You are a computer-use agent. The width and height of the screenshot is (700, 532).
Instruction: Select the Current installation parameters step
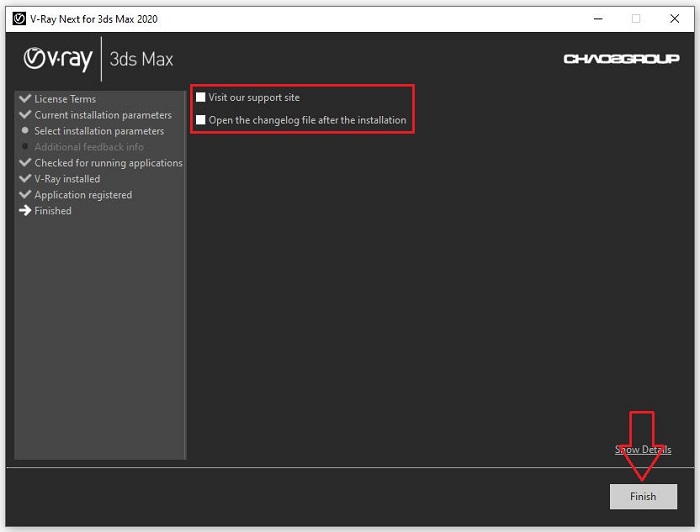[x=103, y=115]
